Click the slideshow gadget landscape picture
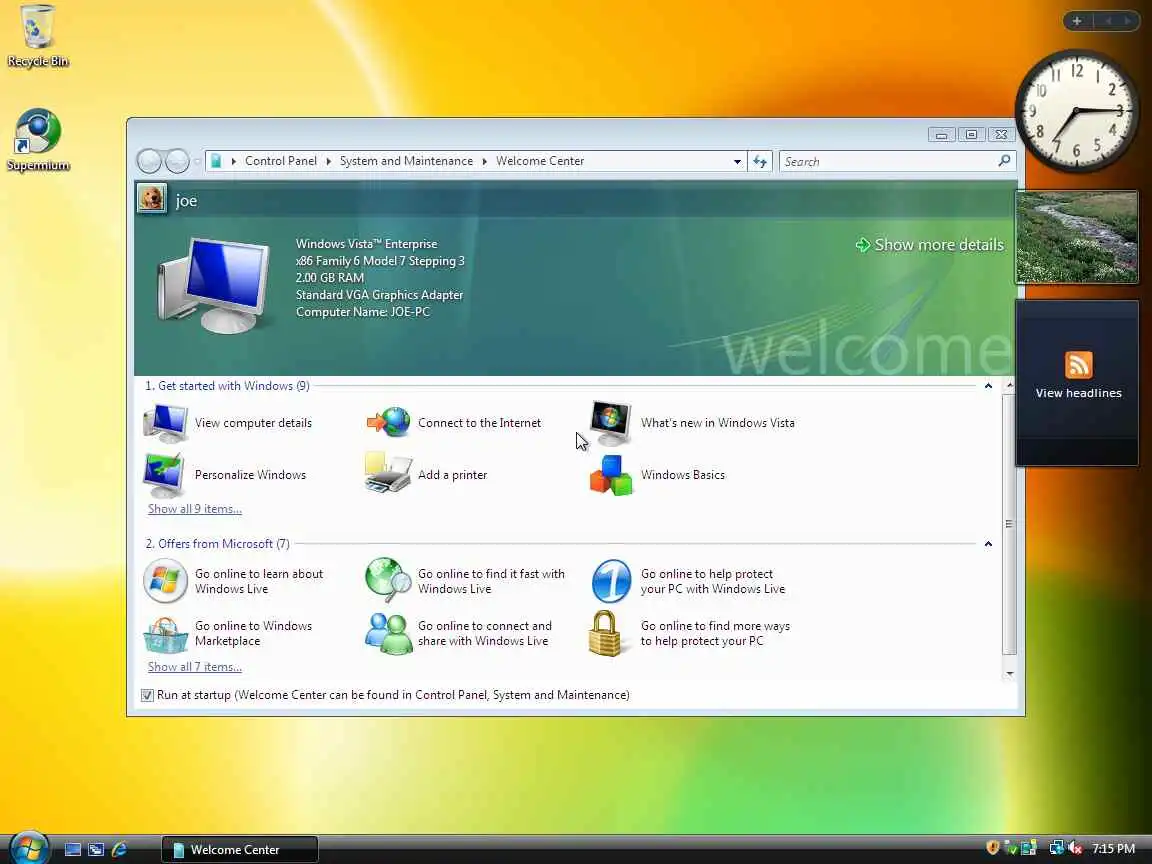 1076,237
